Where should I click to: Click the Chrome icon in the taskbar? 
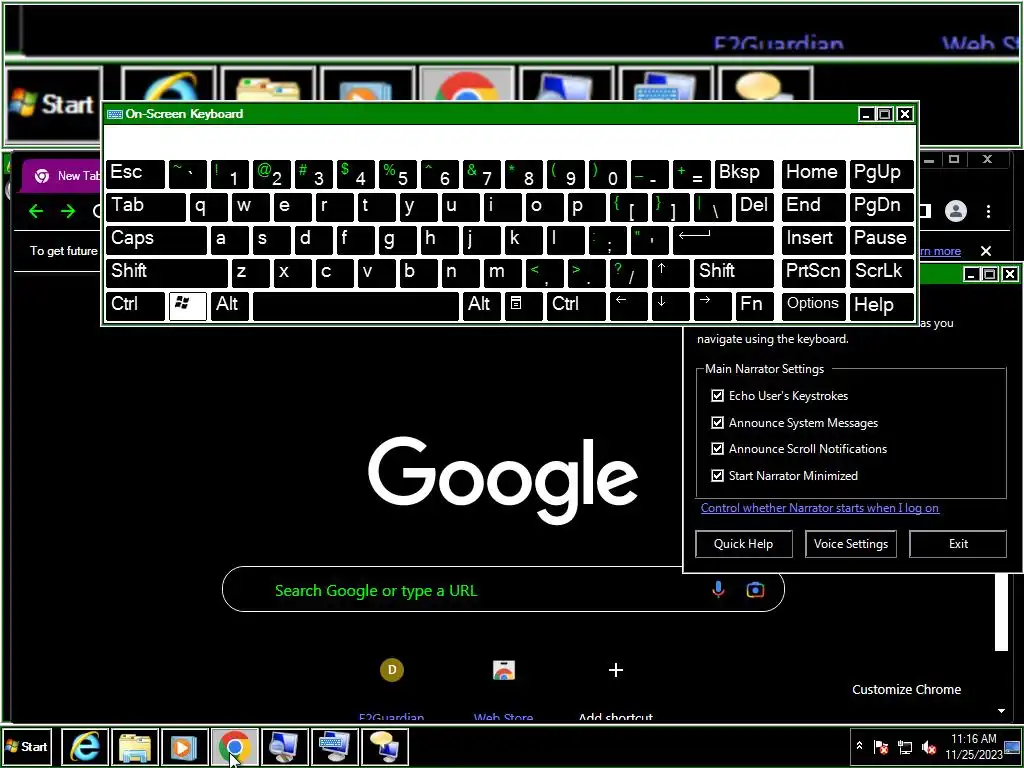tap(234, 746)
